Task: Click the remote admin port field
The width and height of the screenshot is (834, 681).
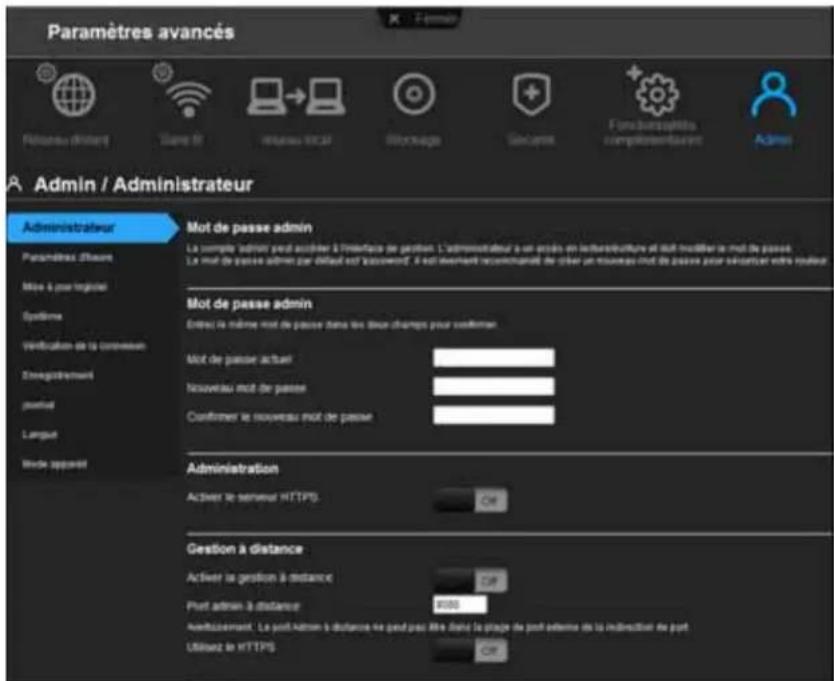Action: pos(460,605)
